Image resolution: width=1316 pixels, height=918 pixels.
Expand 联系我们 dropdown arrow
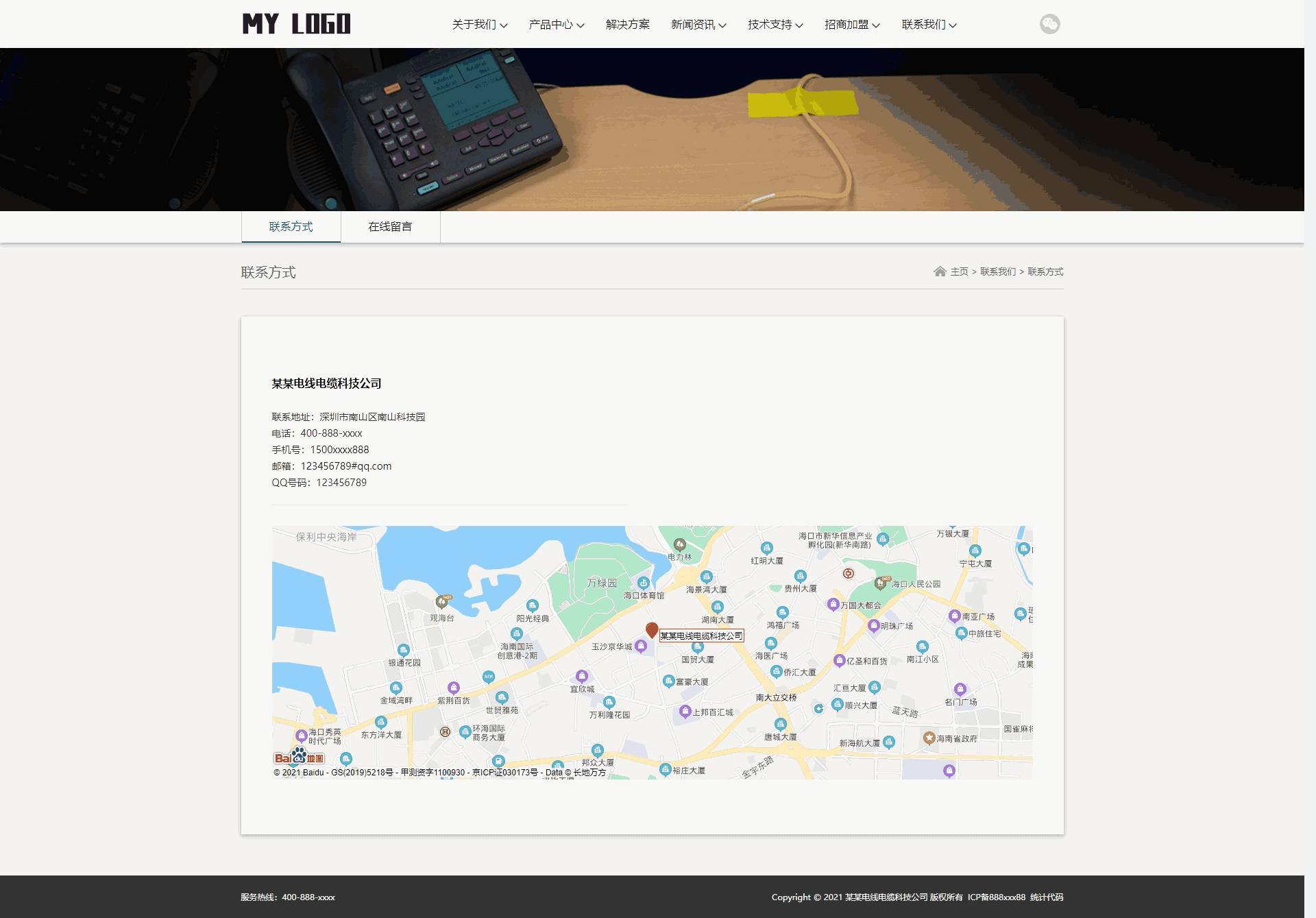(953, 25)
